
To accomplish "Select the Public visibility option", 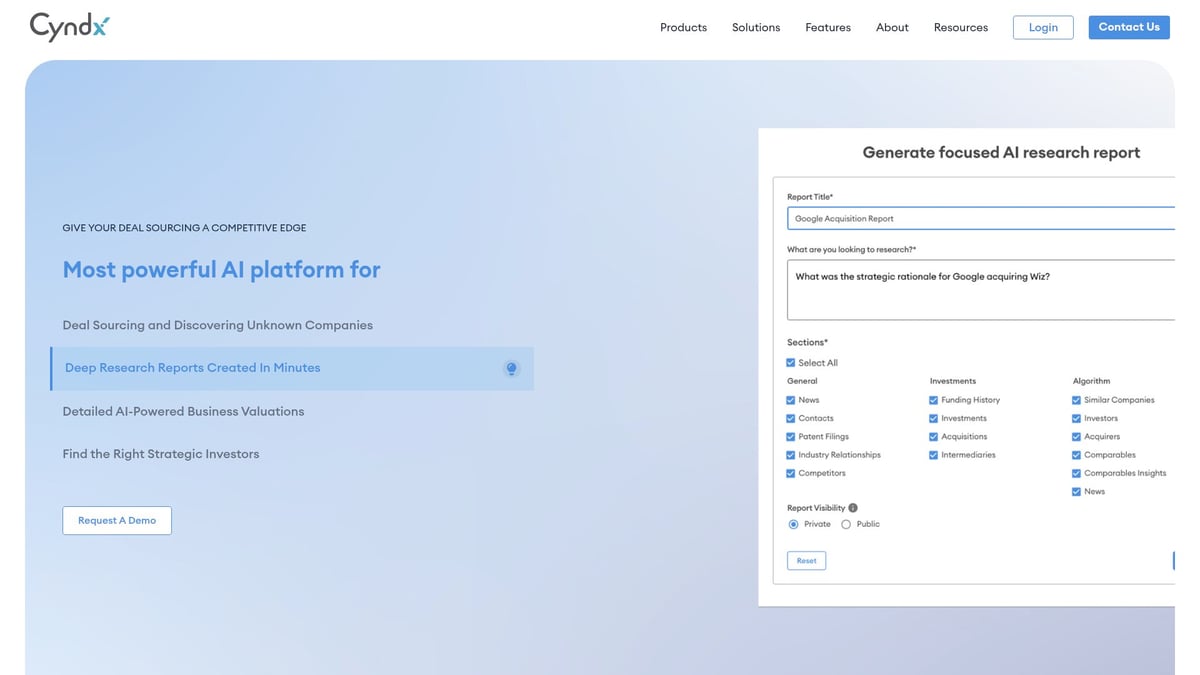I will click(846, 523).
